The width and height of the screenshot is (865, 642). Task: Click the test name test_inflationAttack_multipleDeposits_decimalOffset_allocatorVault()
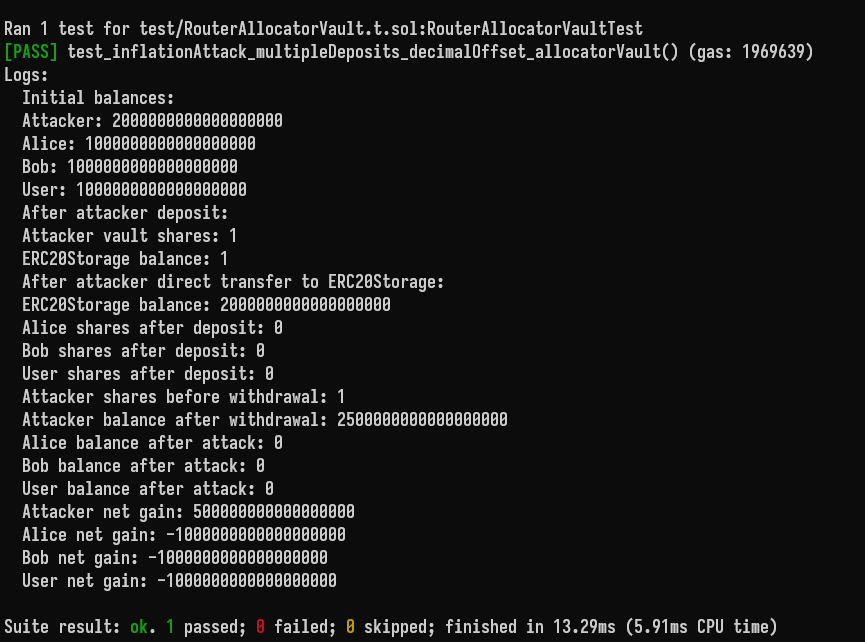pyautogui.click(x=373, y=52)
